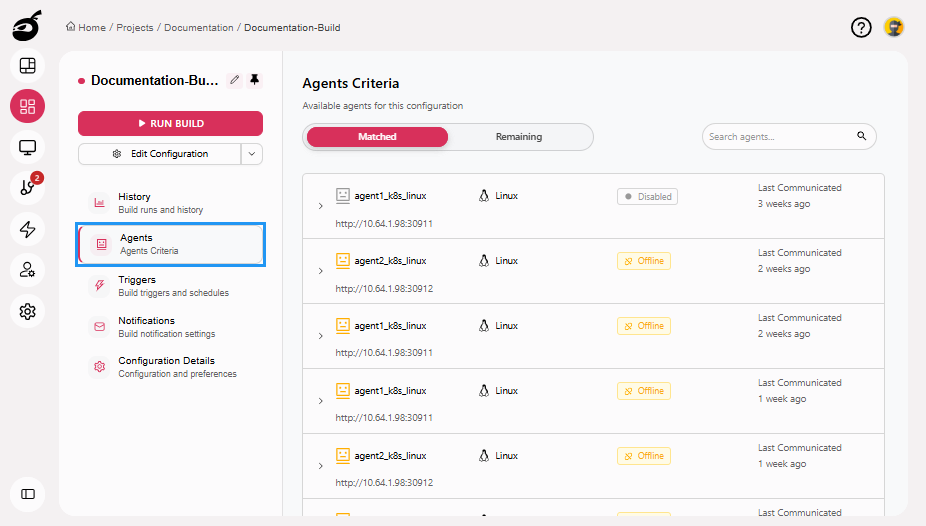Open the Triggers menu item

click(170, 286)
